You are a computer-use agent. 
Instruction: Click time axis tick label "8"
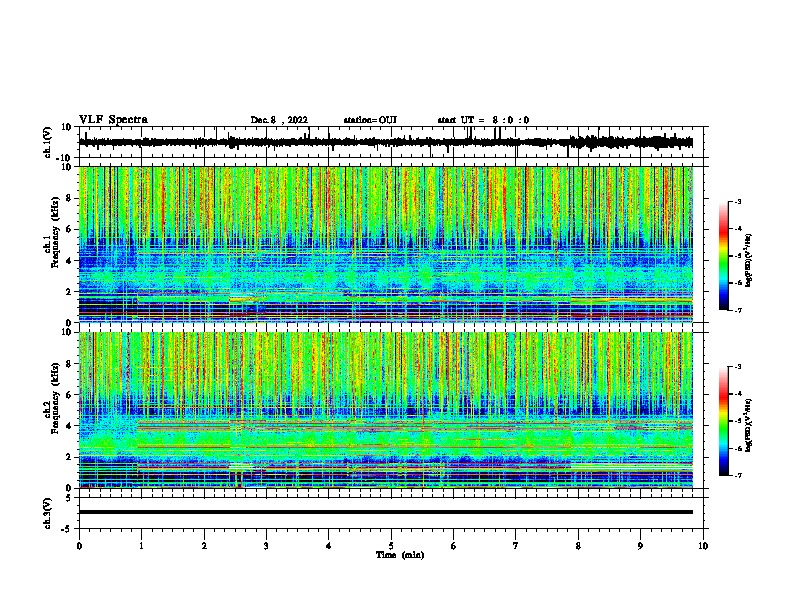tap(578, 546)
